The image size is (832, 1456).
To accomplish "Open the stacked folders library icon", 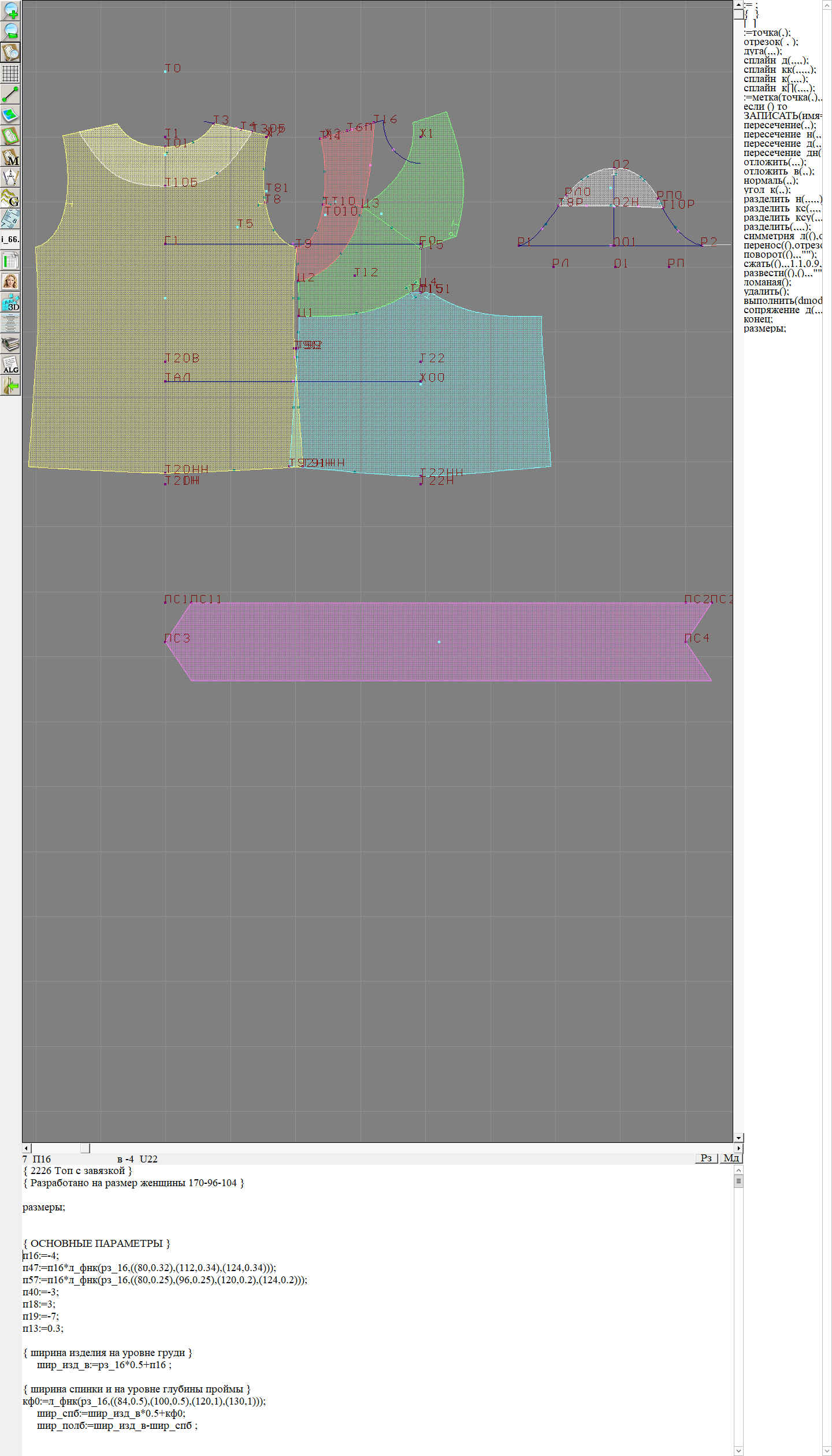I will 10,344.
